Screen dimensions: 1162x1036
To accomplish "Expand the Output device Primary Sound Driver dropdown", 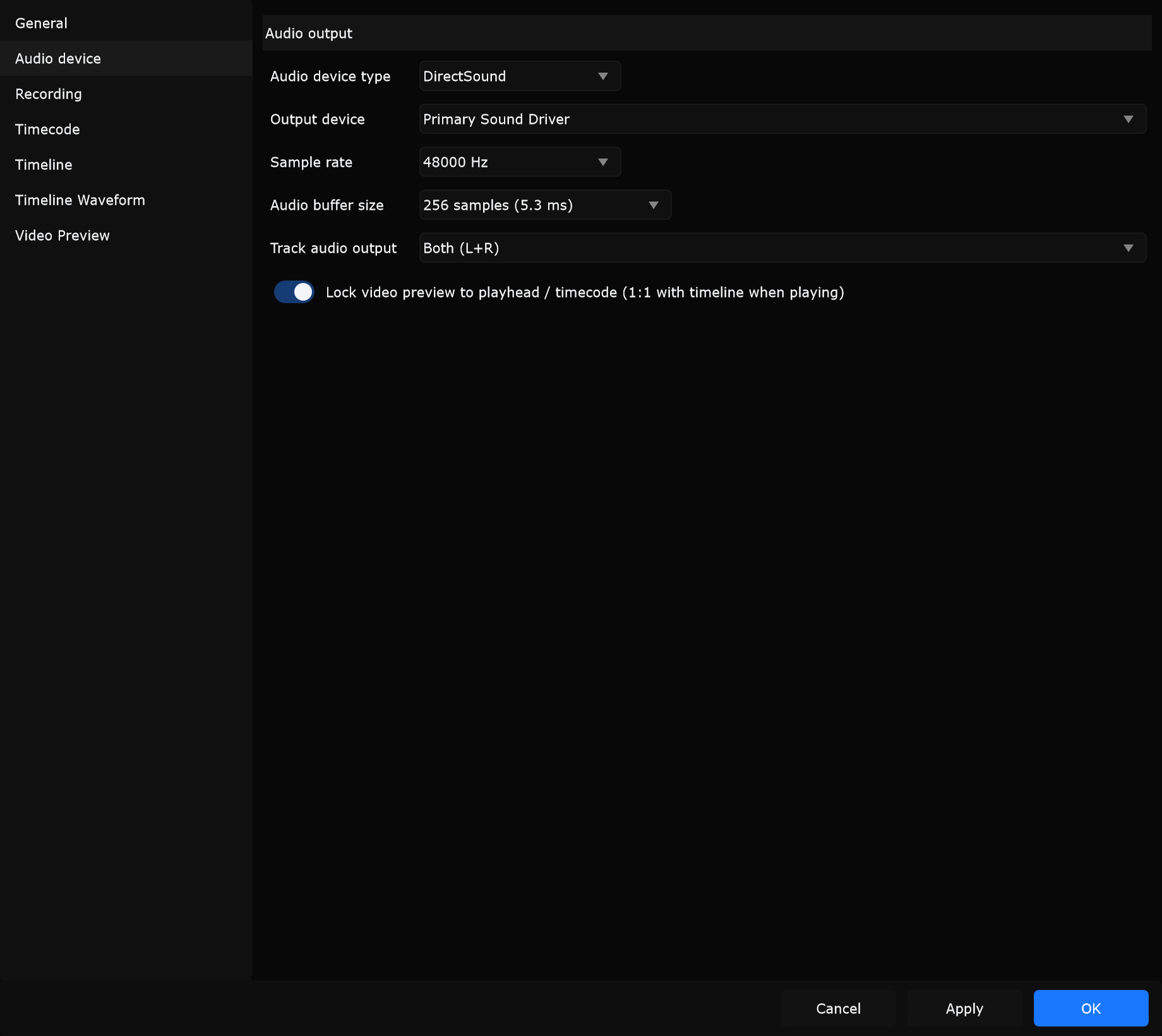I will [x=782, y=119].
